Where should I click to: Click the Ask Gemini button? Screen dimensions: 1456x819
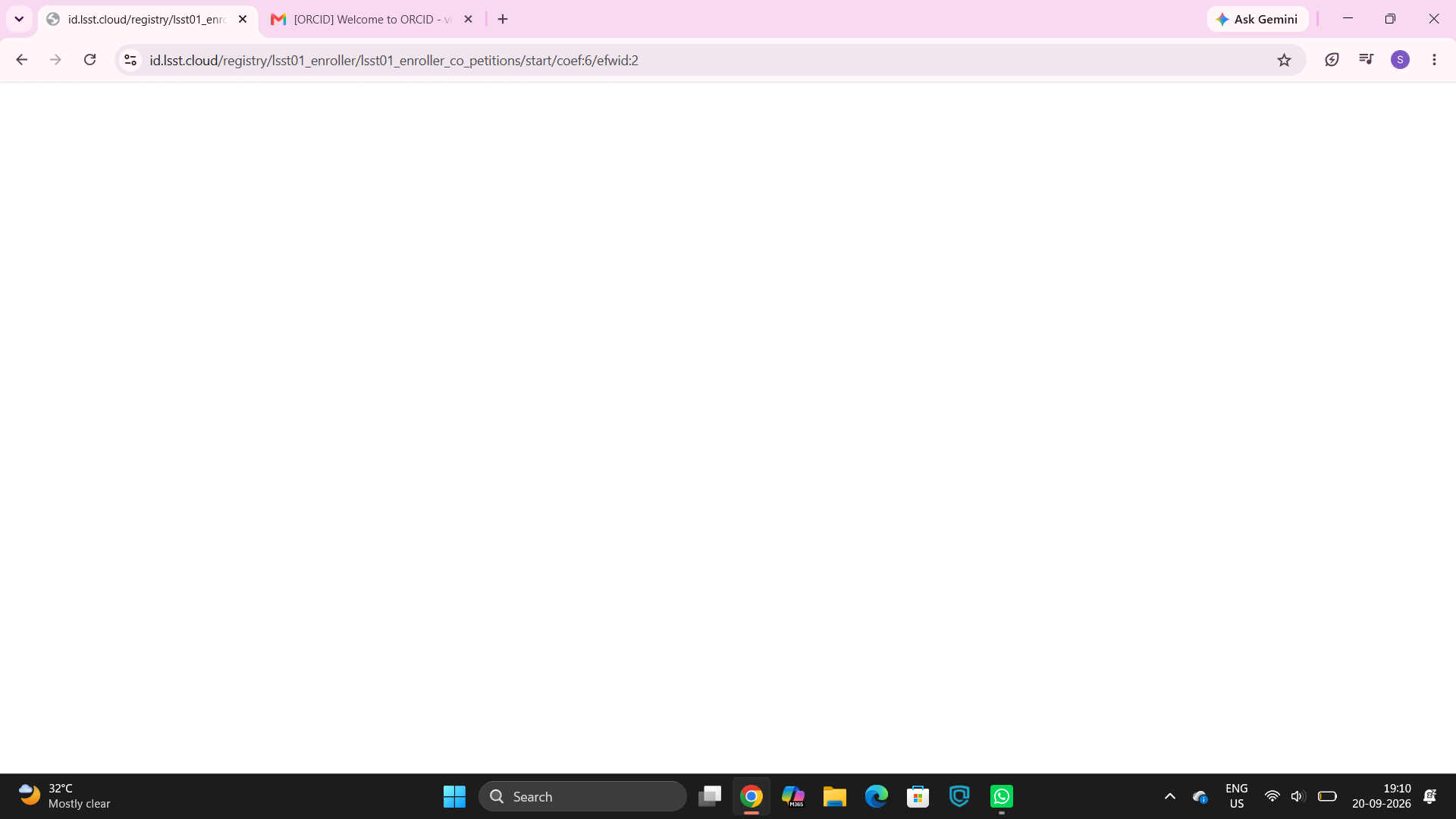click(1257, 19)
